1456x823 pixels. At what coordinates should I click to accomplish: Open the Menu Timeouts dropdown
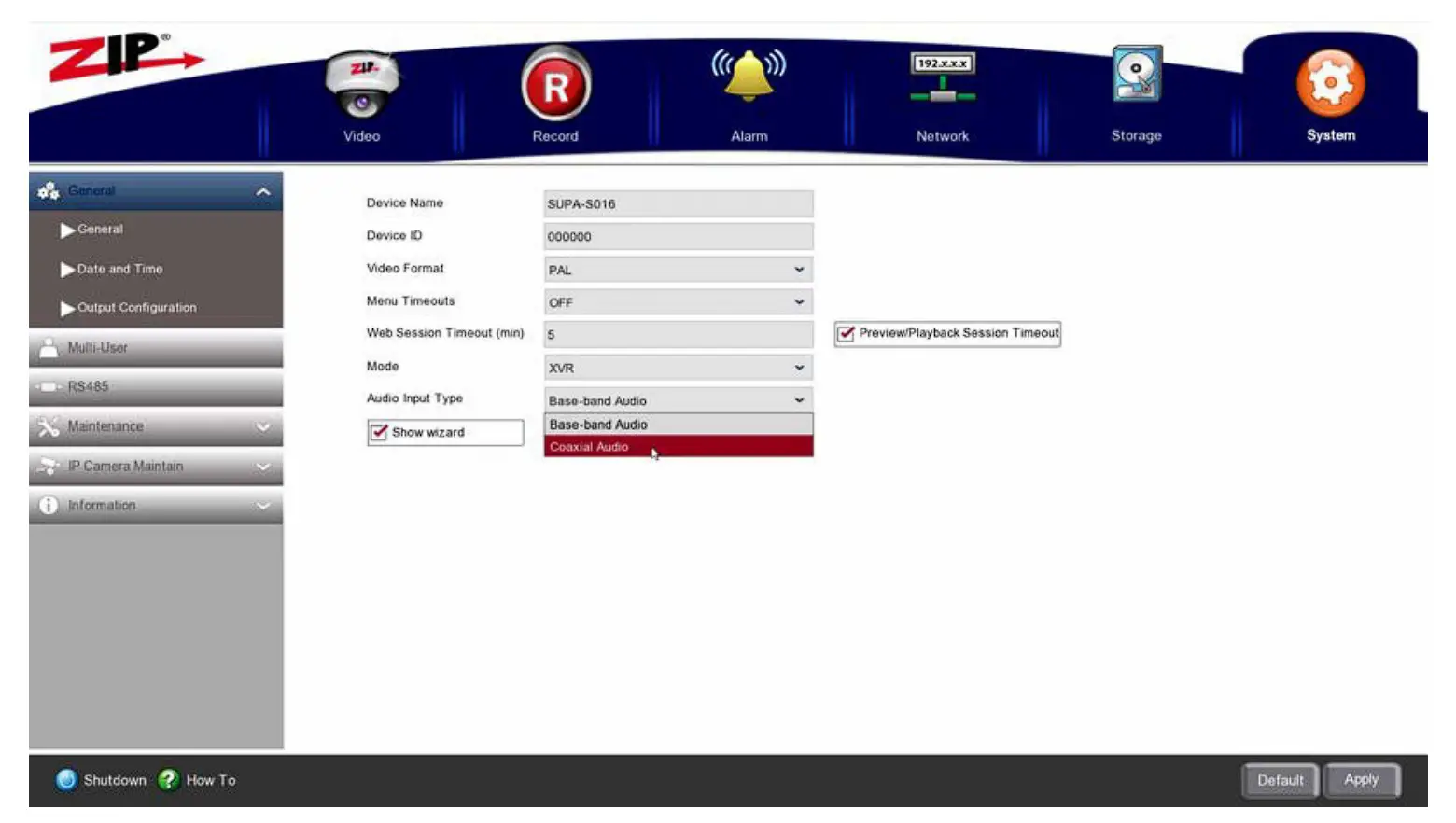tap(679, 302)
